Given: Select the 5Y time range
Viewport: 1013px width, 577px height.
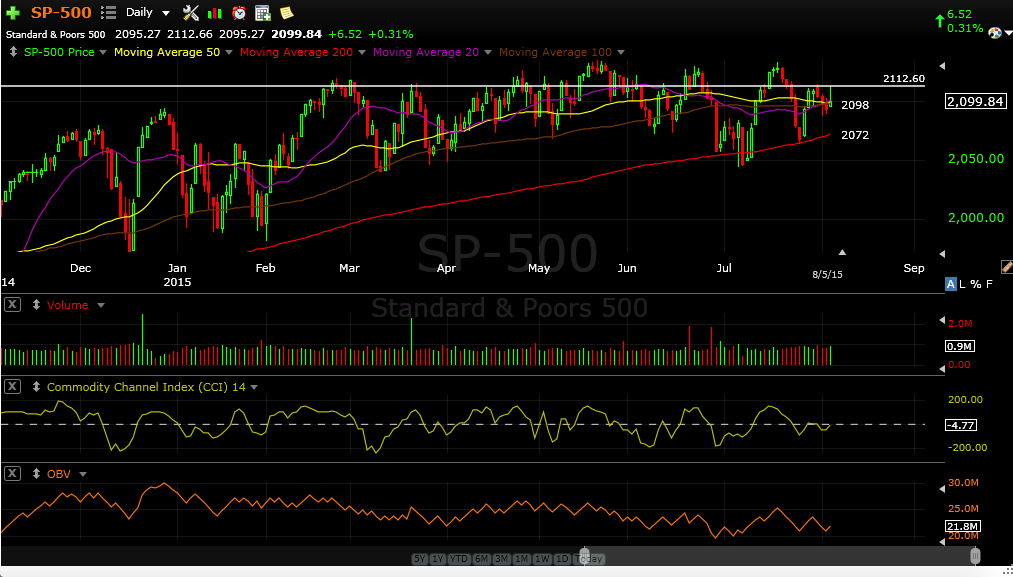Looking at the screenshot, I should tap(419, 558).
